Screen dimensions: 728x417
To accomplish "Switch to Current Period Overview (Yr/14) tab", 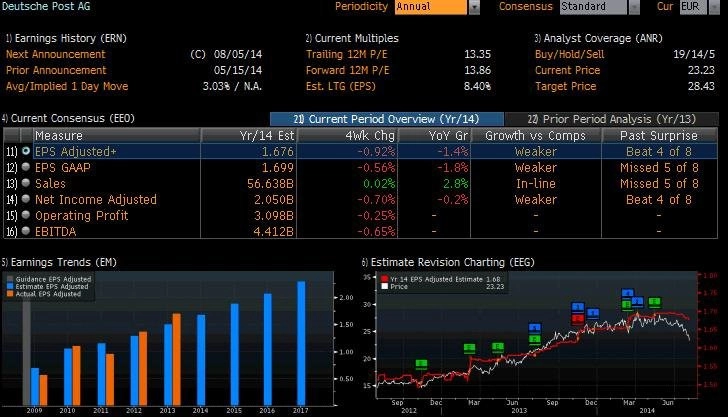I will [386, 119].
